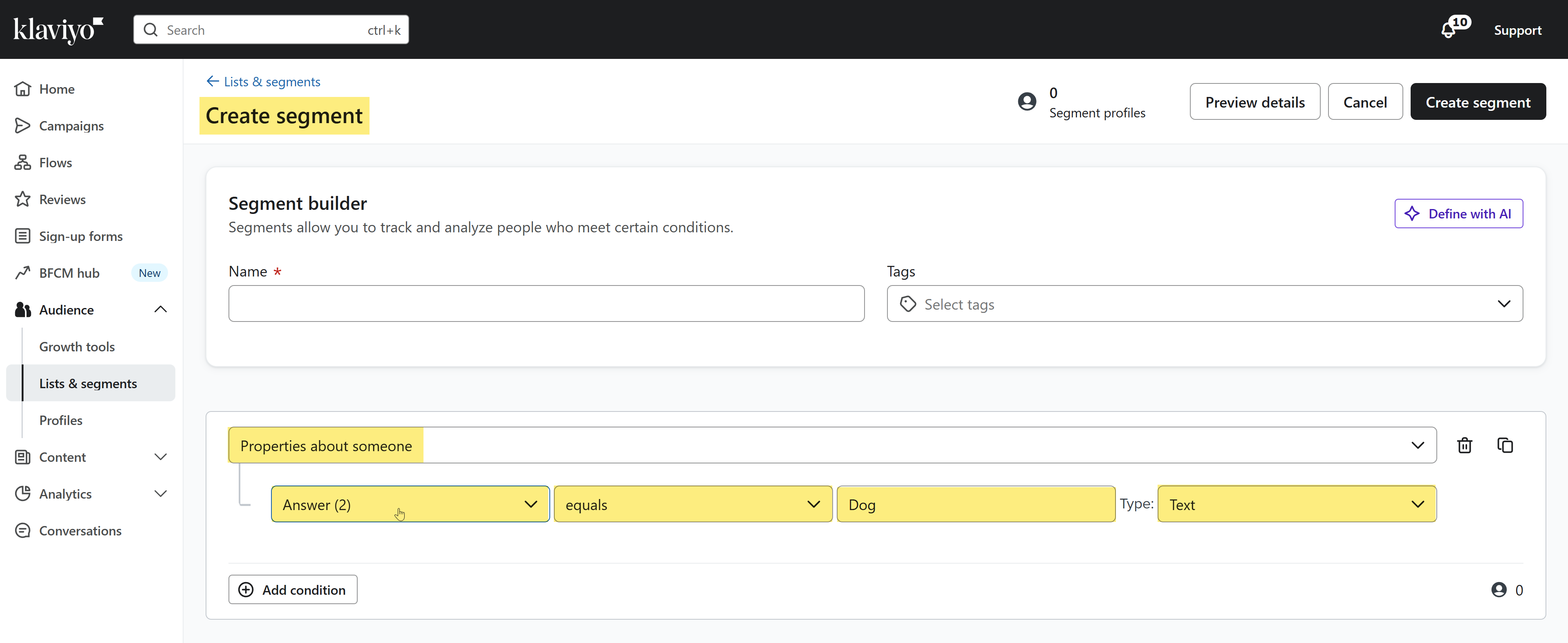1568x643 pixels.
Task: Open Flows from the sidebar
Action: [x=55, y=162]
